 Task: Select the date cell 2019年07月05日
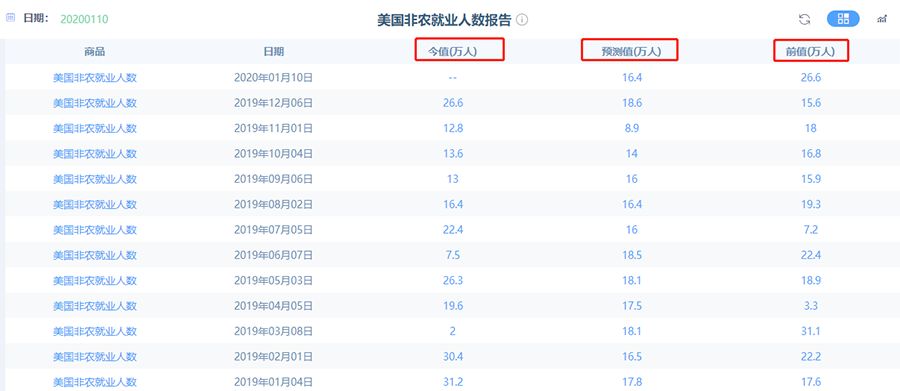273,230
